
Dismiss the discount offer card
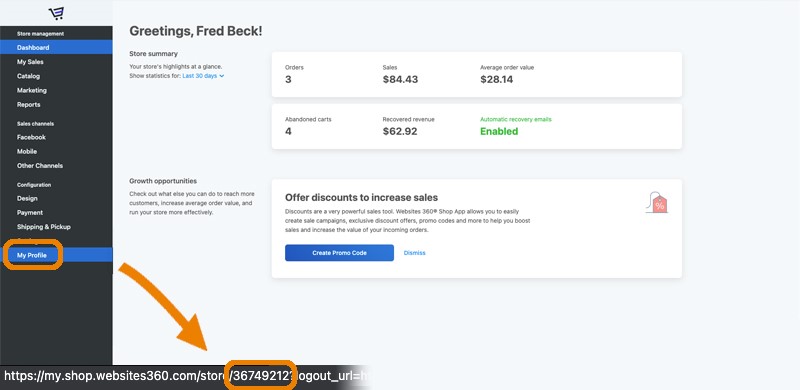point(414,253)
